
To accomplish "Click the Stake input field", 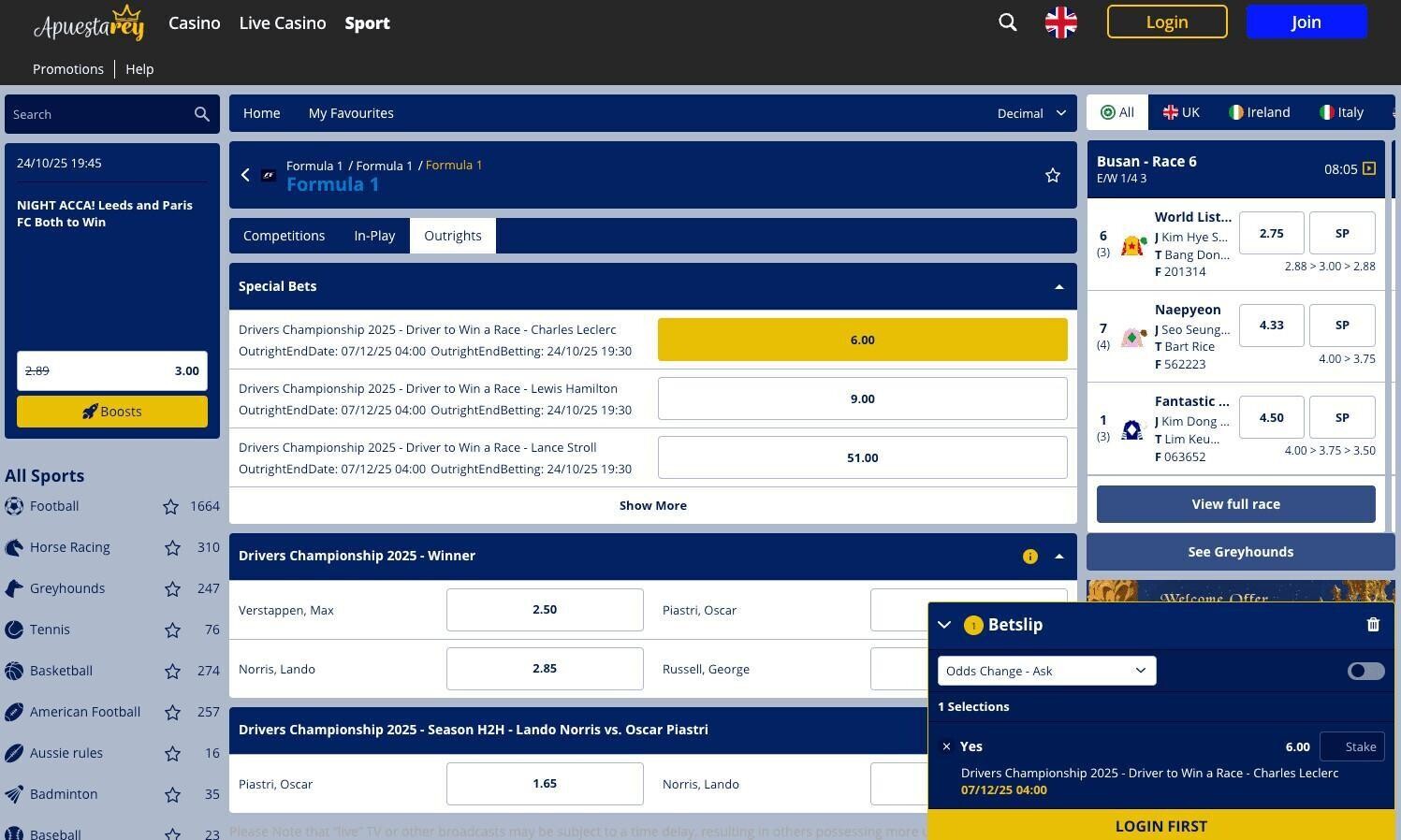I will 1351,746.
